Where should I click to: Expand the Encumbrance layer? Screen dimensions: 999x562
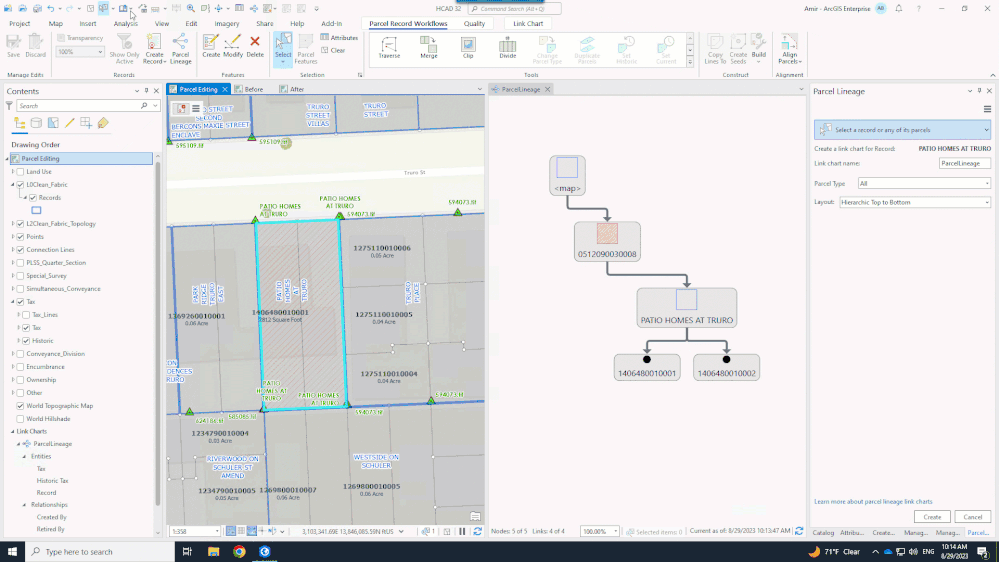(13, 367)
